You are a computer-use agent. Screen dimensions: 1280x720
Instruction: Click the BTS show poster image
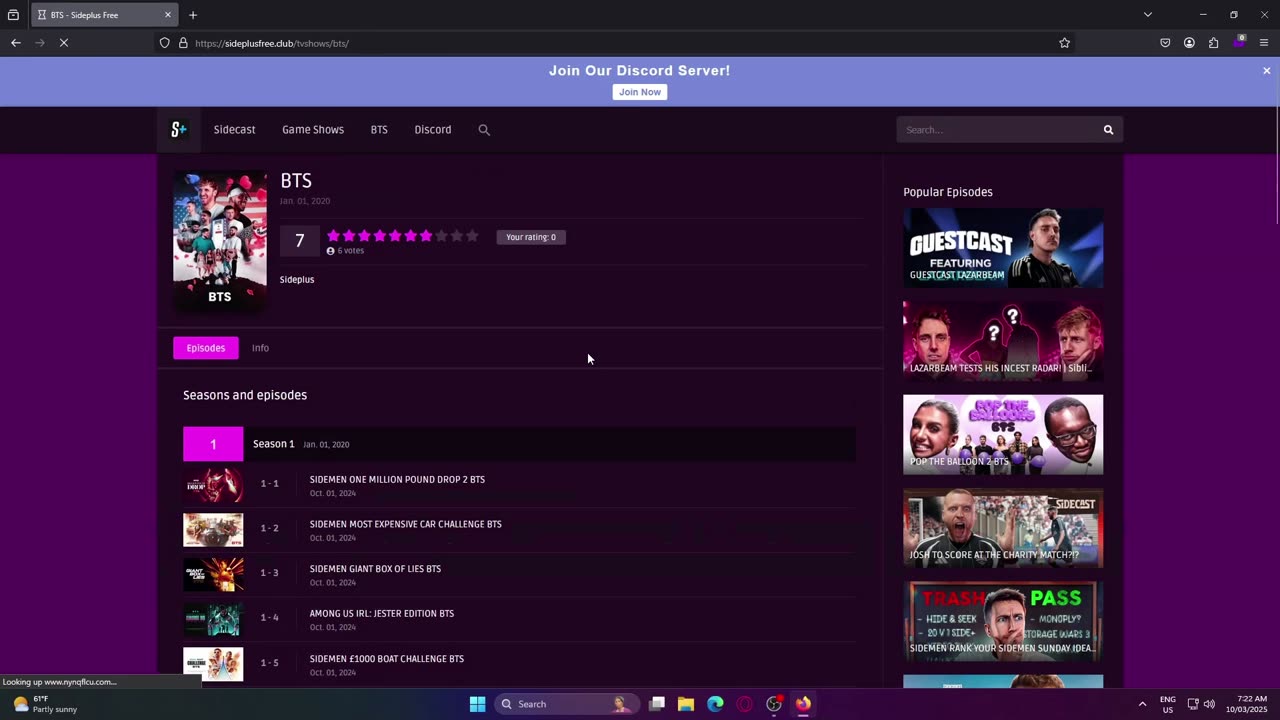click(220, 241)
